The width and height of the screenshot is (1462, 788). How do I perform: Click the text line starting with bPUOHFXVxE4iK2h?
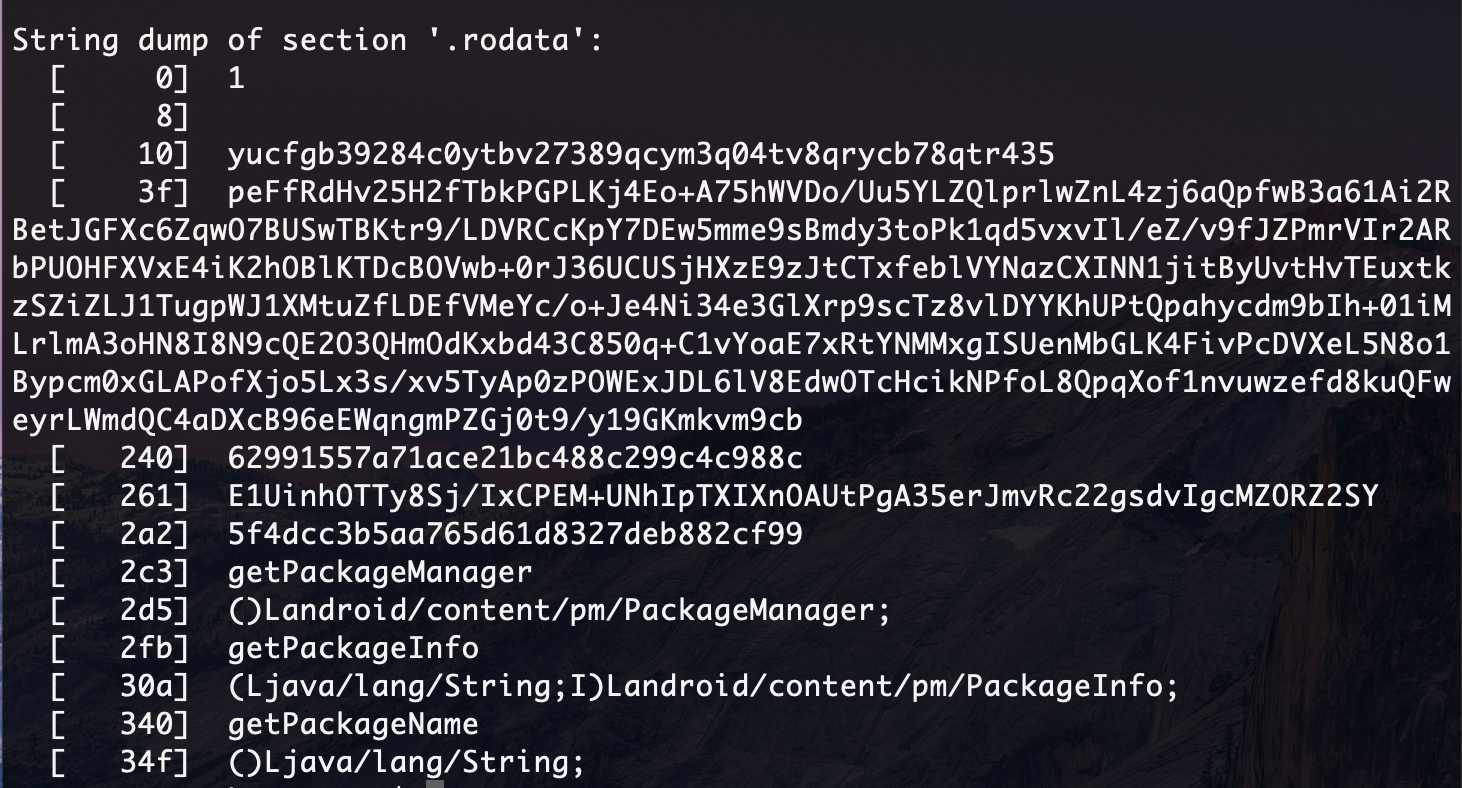731,269
